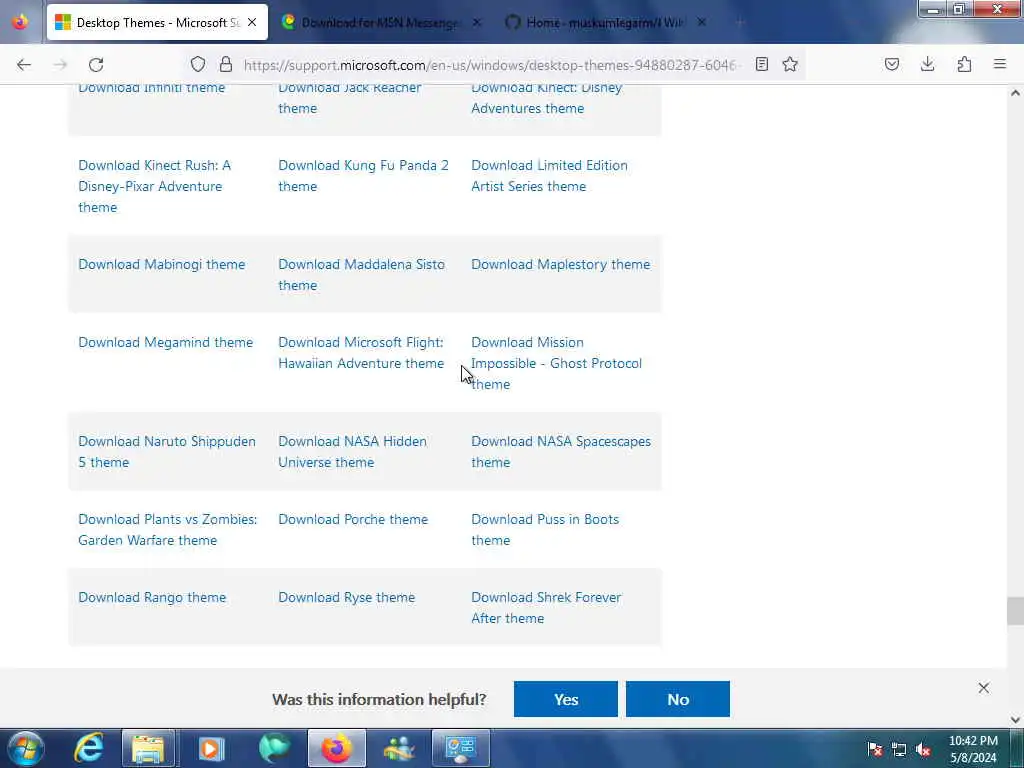
Task: Open the taskbar clock and date
Action: 973,749
